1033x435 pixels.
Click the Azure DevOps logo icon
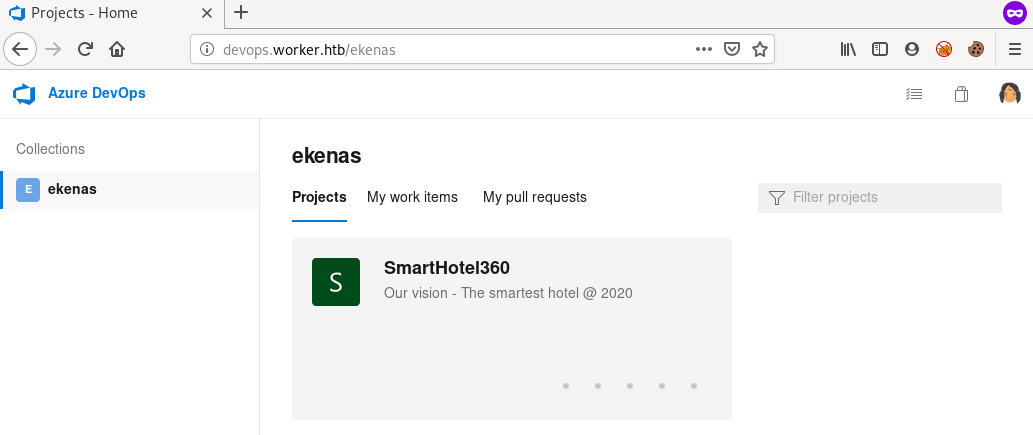click(x=24, y=94)
